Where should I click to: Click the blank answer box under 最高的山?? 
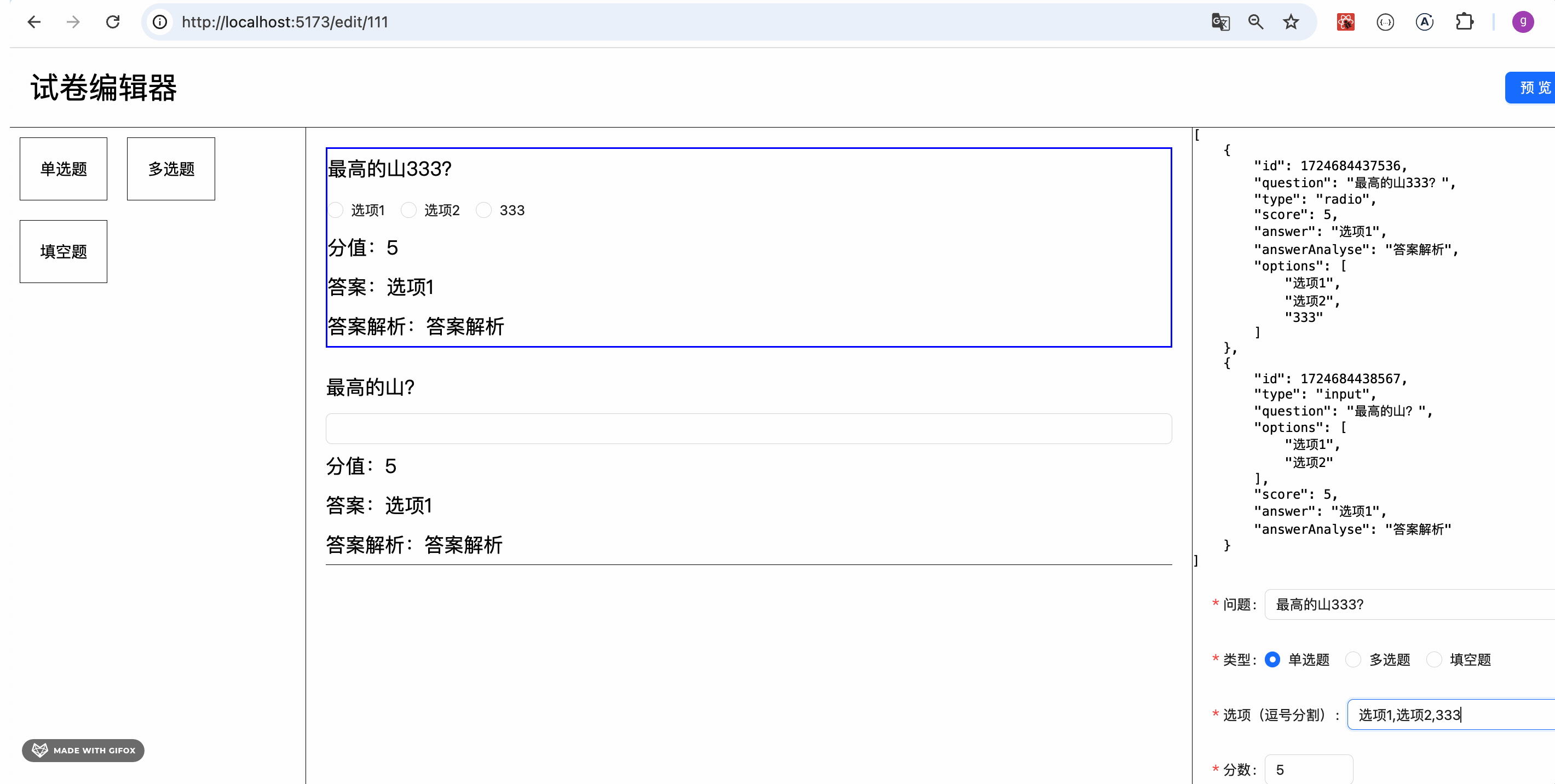pyautogui.click(x=748, y=429)
